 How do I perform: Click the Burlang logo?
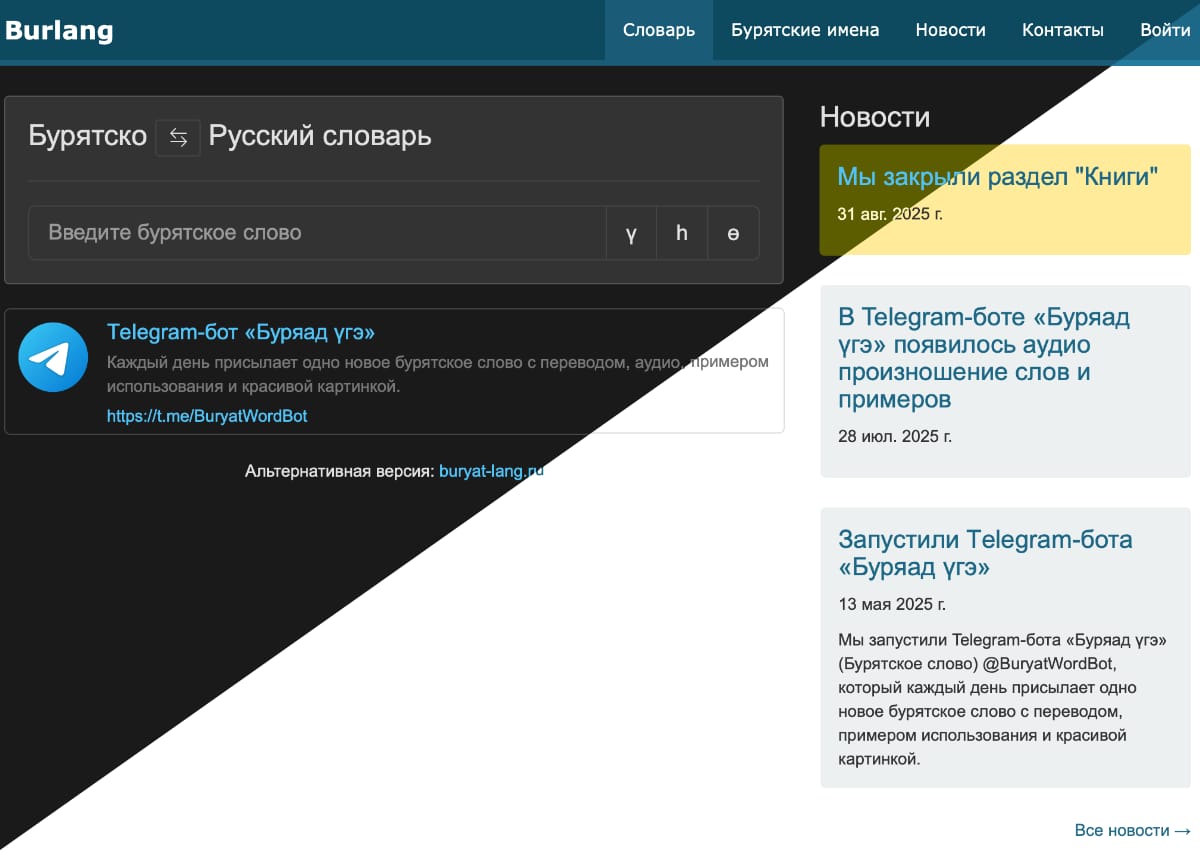tap(60, 30)
